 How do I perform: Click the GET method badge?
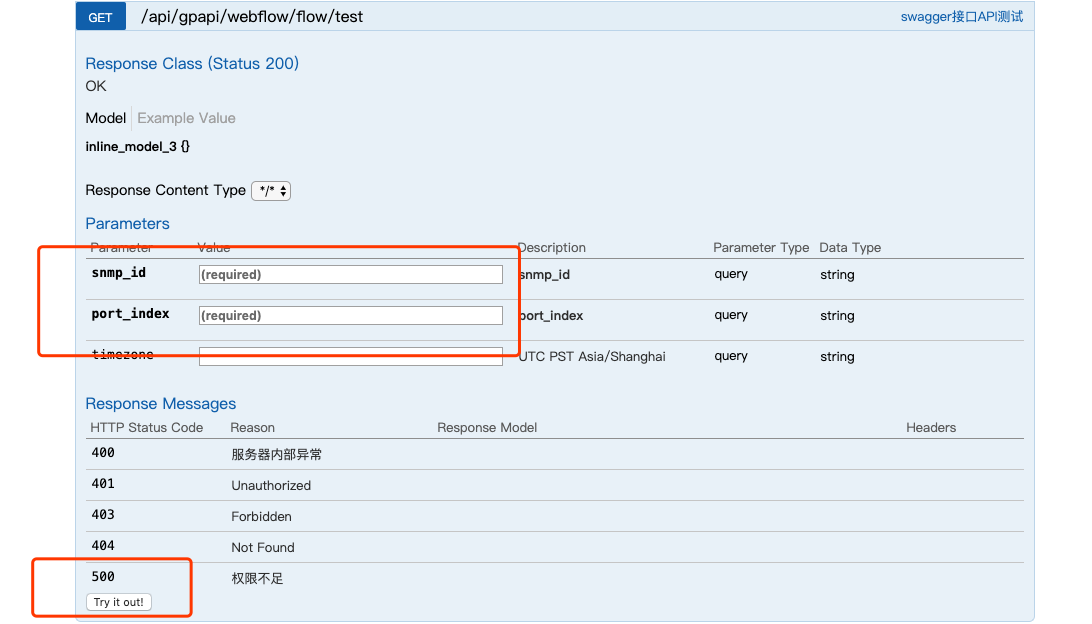click(x=100, y=16)
